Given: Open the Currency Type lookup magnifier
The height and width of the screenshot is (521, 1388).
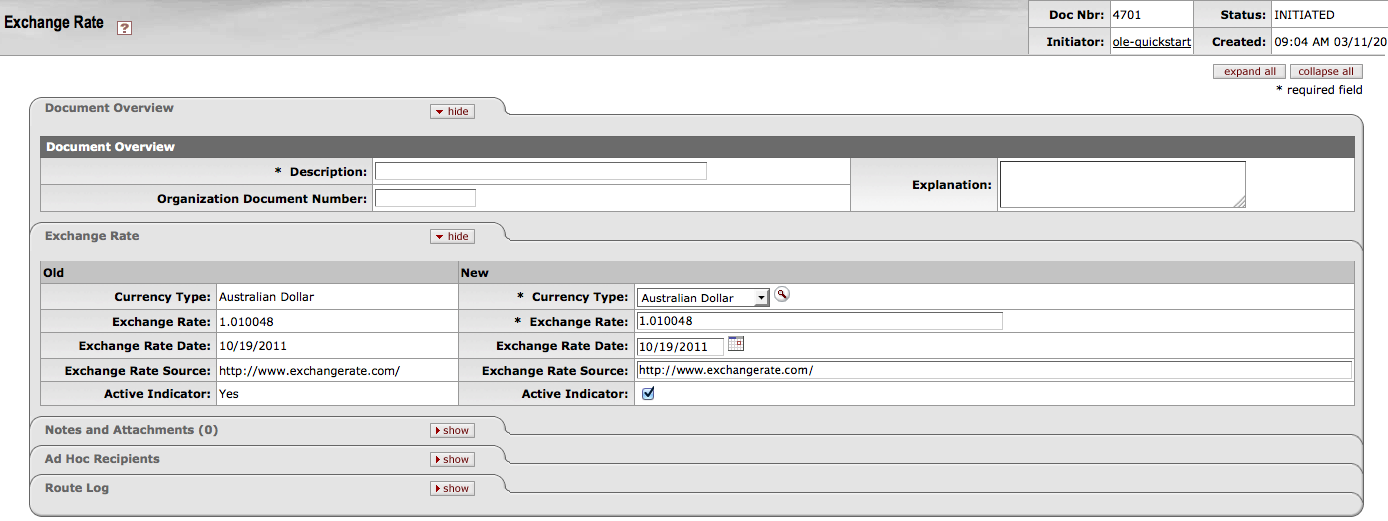Looking at the screenshot, I should click(x=782, y=295).
